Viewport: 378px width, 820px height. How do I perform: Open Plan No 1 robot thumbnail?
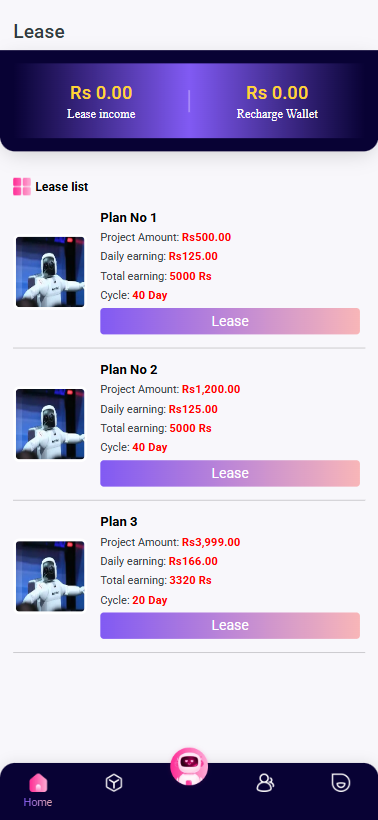50,272
